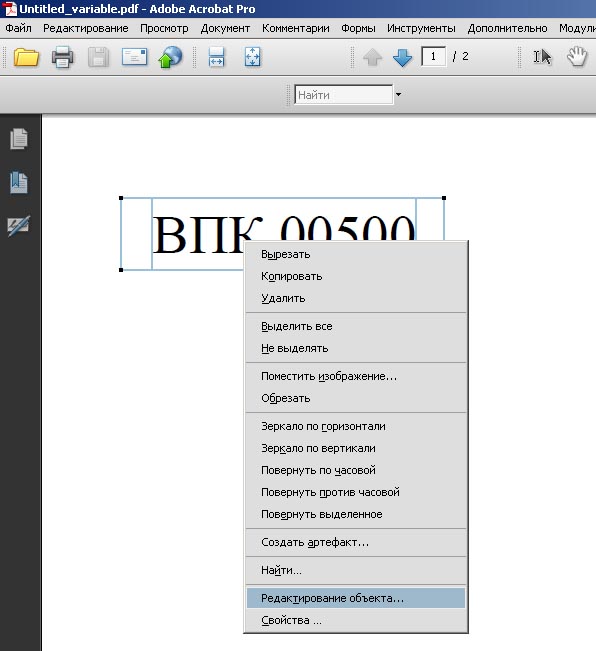Viewport: 596px width, 651px height.
Task: Open the Signatures panel in sidebar
Action: click(19, 226)
